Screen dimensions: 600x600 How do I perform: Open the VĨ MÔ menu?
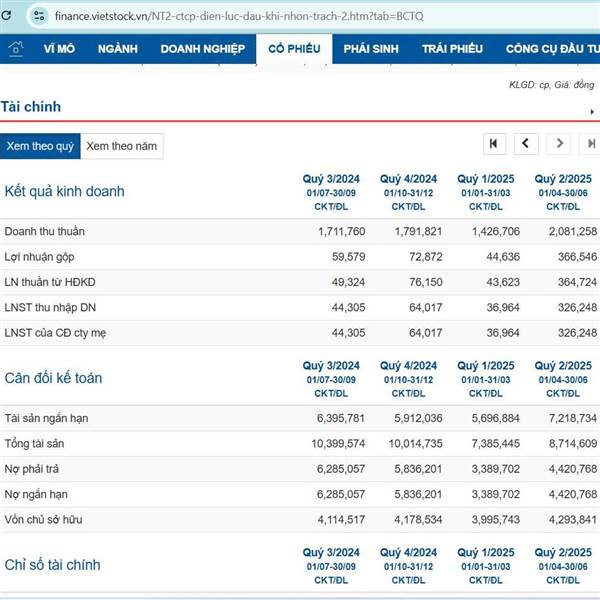[x=59, y=49]
